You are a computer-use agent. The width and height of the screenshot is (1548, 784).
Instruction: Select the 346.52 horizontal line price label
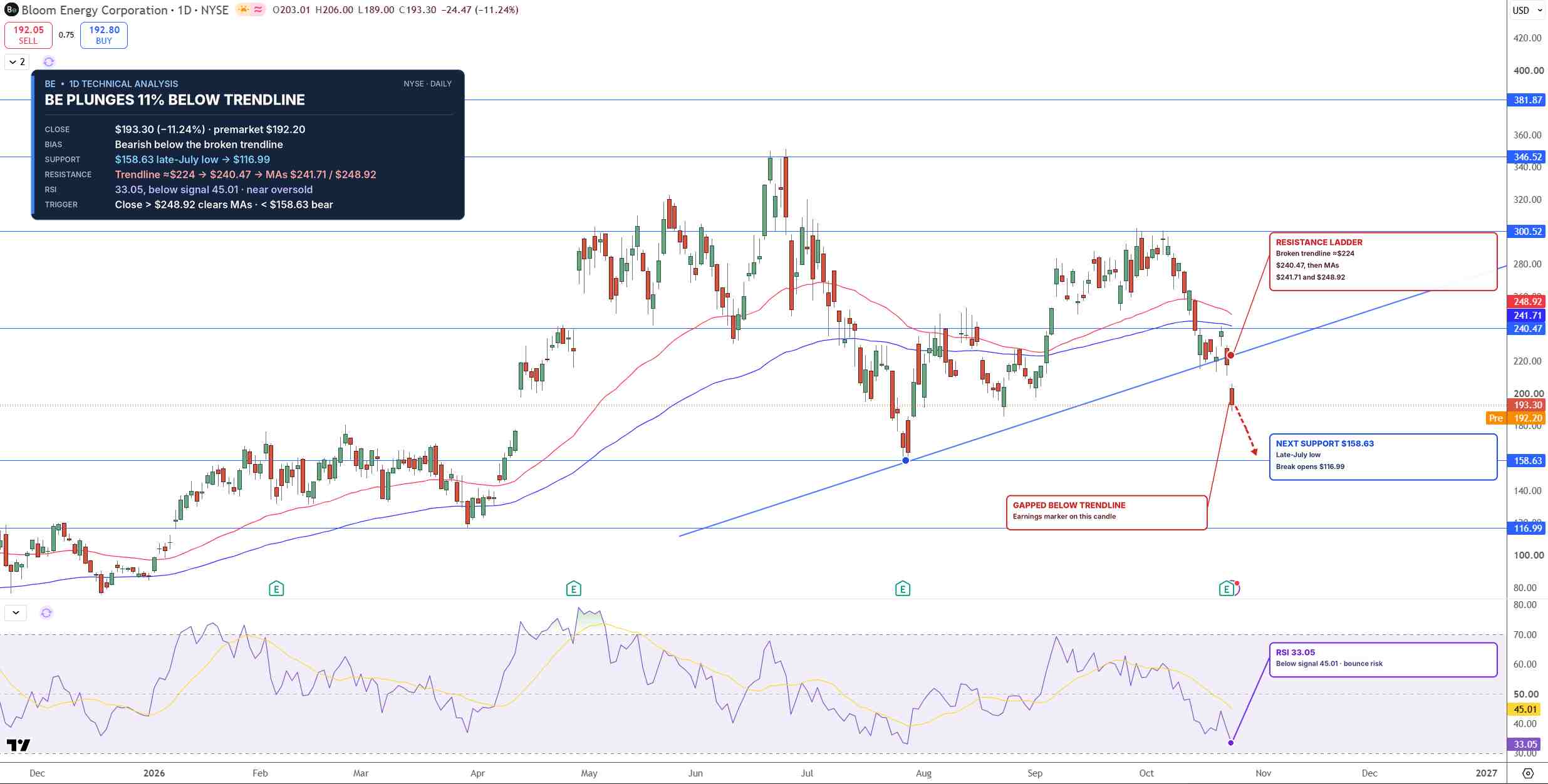pos(1527,157)
